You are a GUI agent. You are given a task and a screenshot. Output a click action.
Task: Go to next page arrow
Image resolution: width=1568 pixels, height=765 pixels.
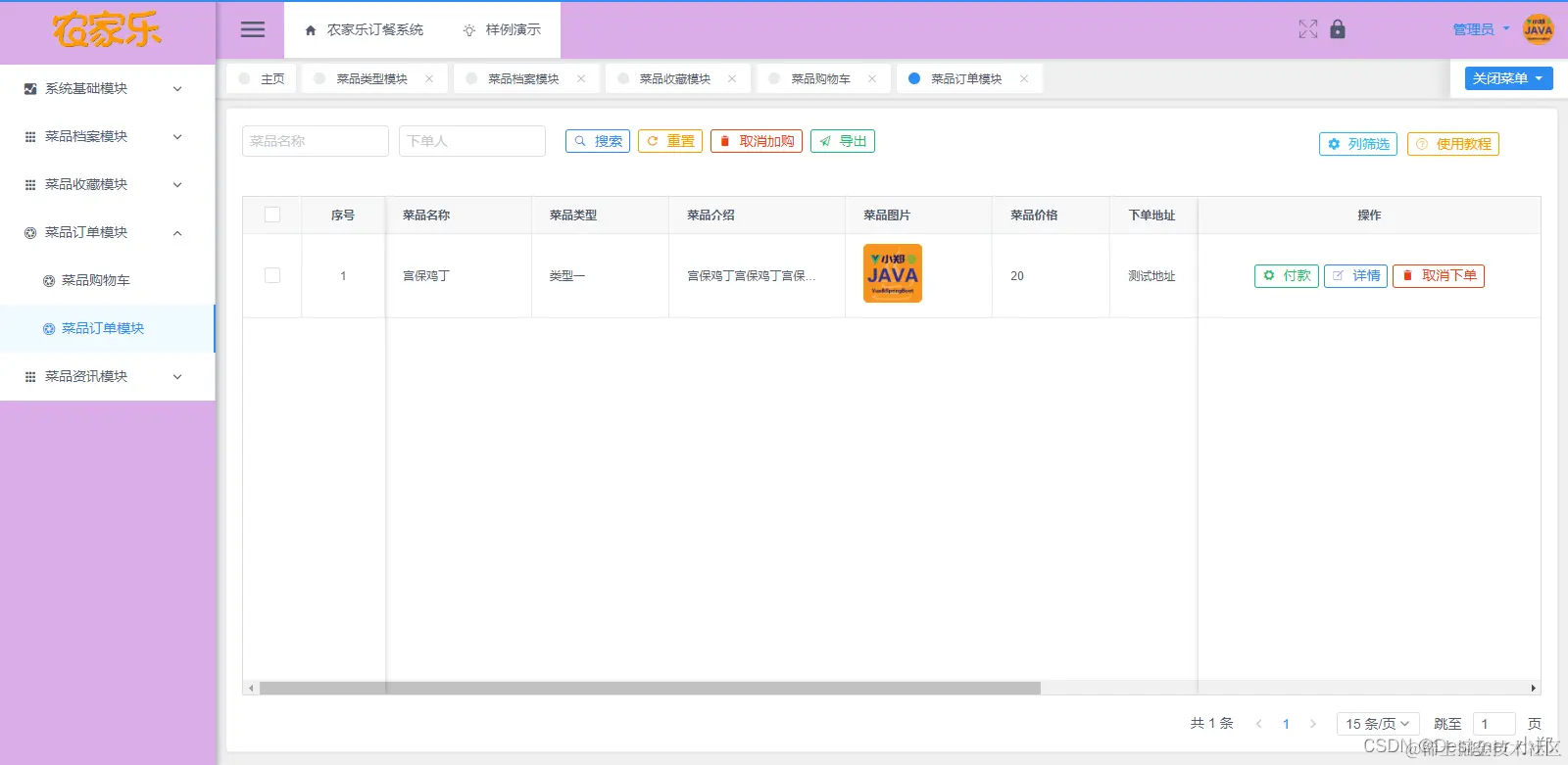pos(1313,724)
